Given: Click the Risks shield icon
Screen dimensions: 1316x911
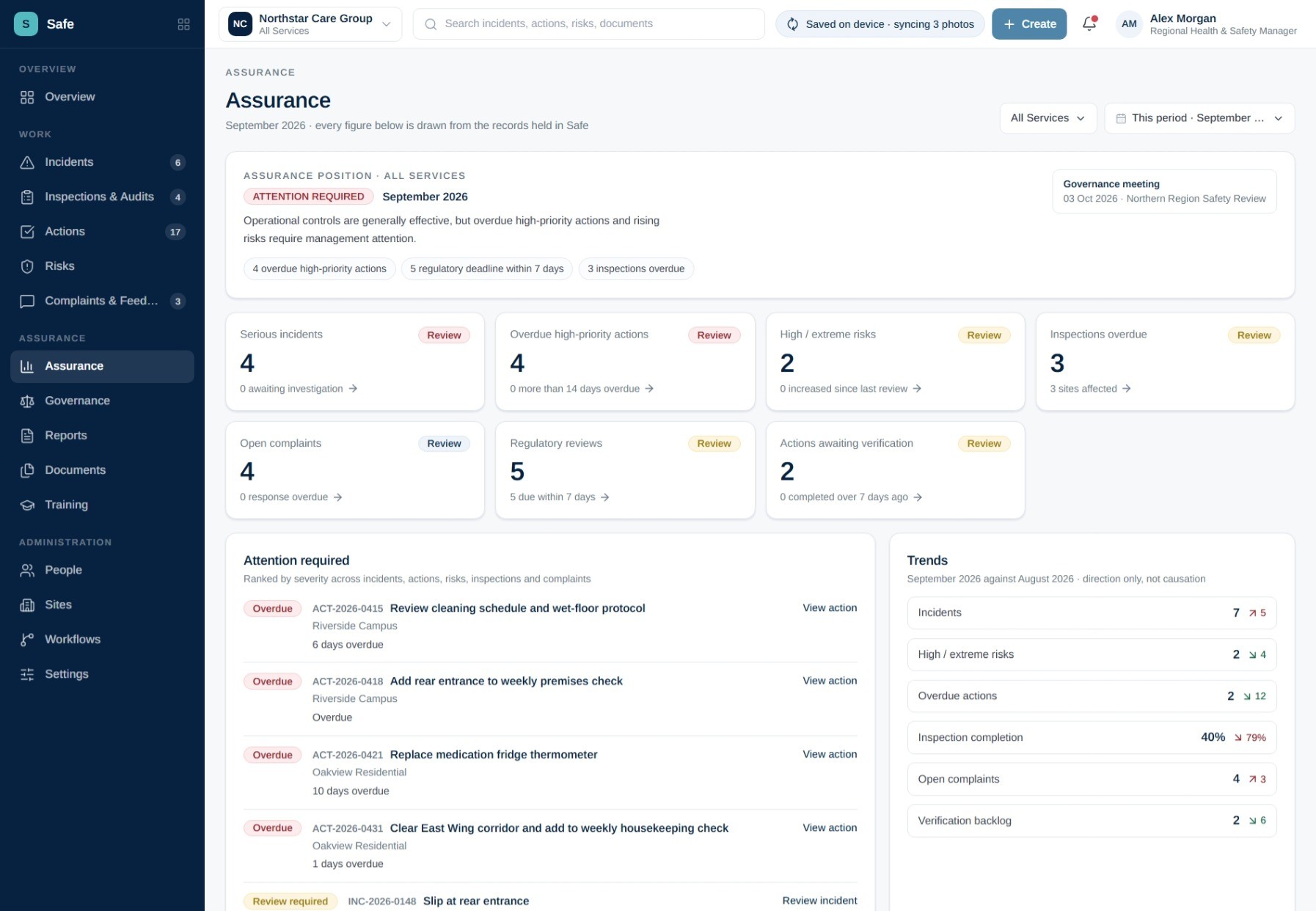Looking at the screenshot, I should click(27, 266).
